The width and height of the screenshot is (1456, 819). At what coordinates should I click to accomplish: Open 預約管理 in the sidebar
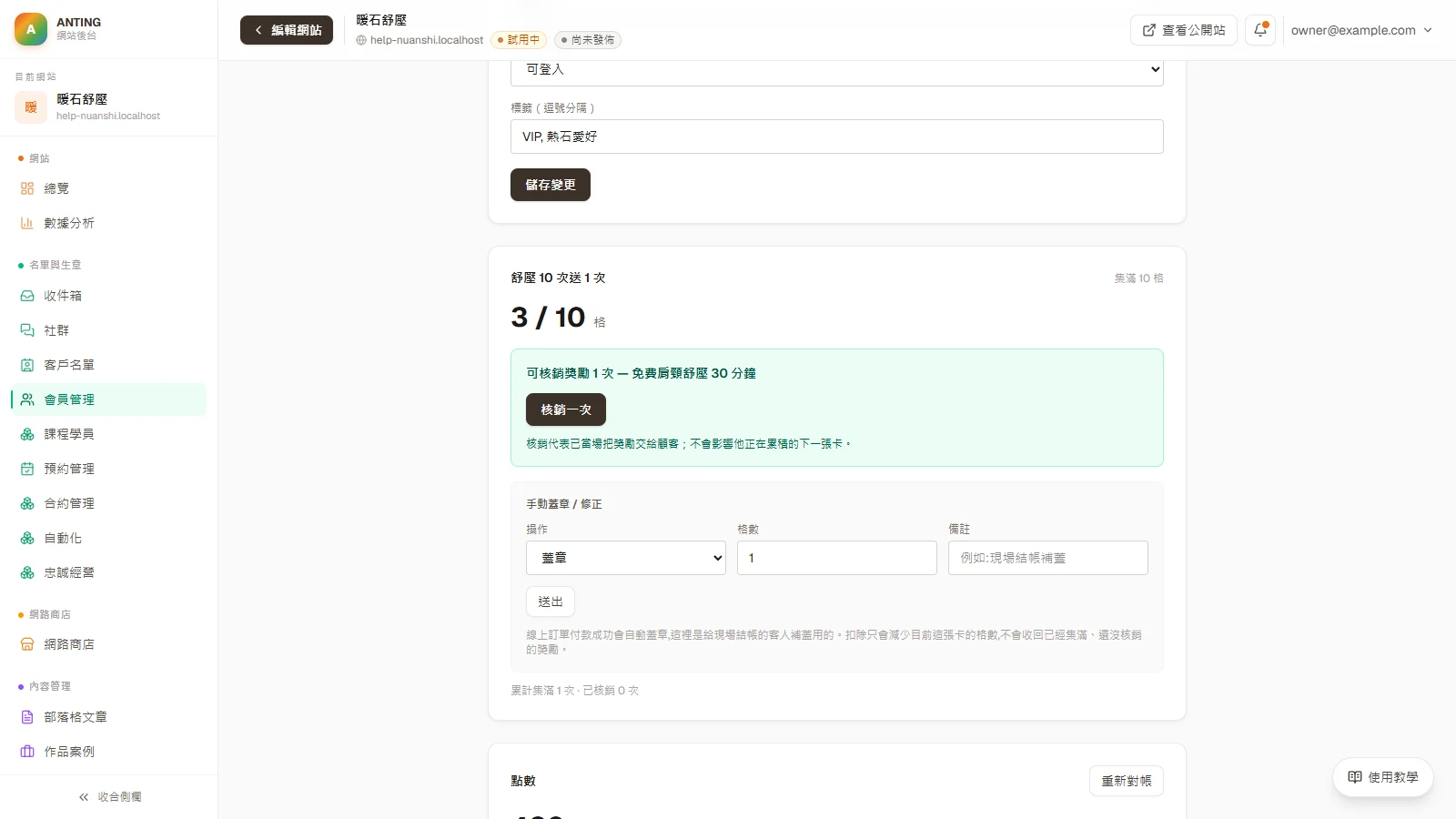109,469
